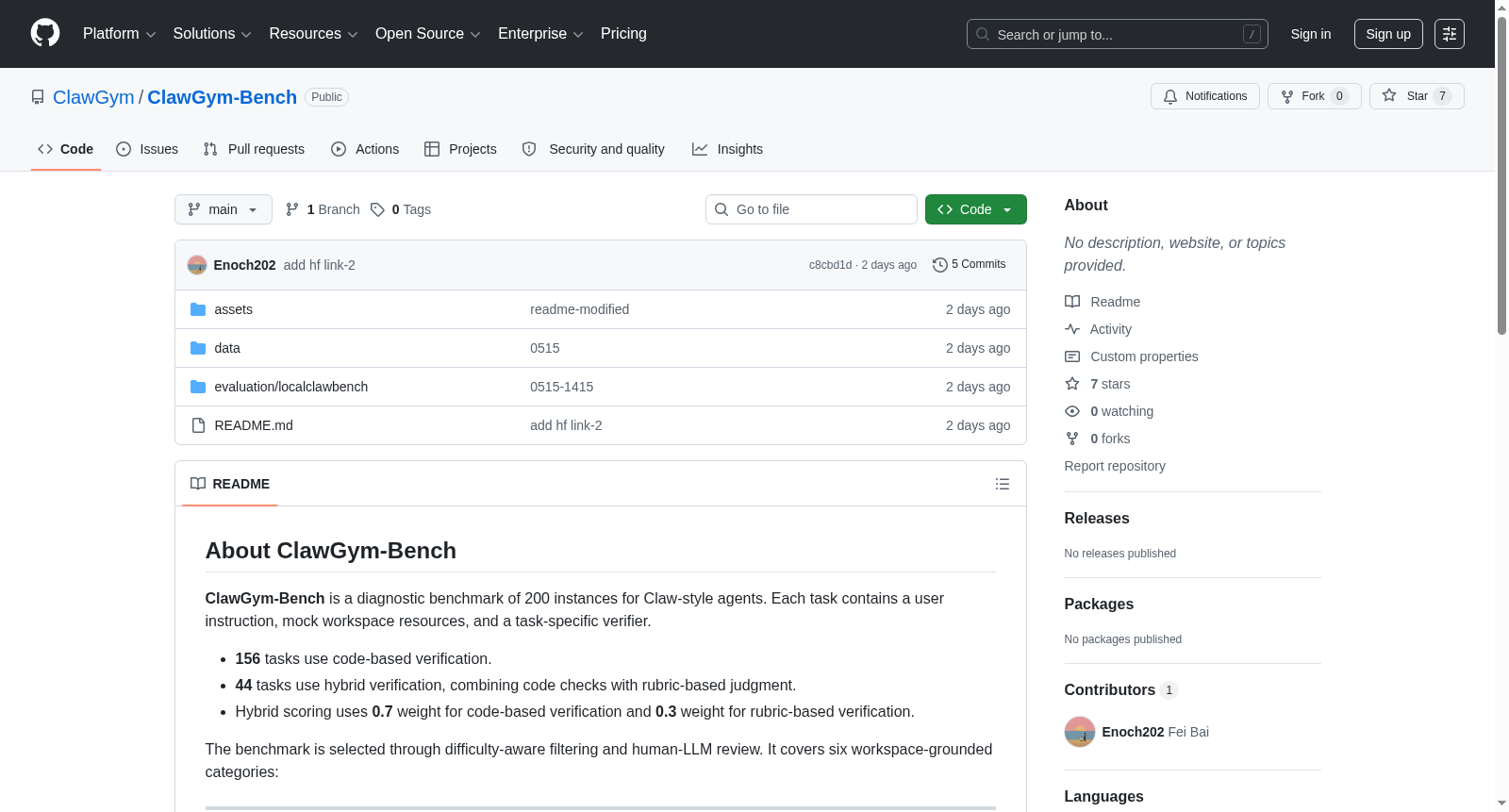Switch to the Projects tab
The image size is (1509, 812).
[x=460, y=149]
